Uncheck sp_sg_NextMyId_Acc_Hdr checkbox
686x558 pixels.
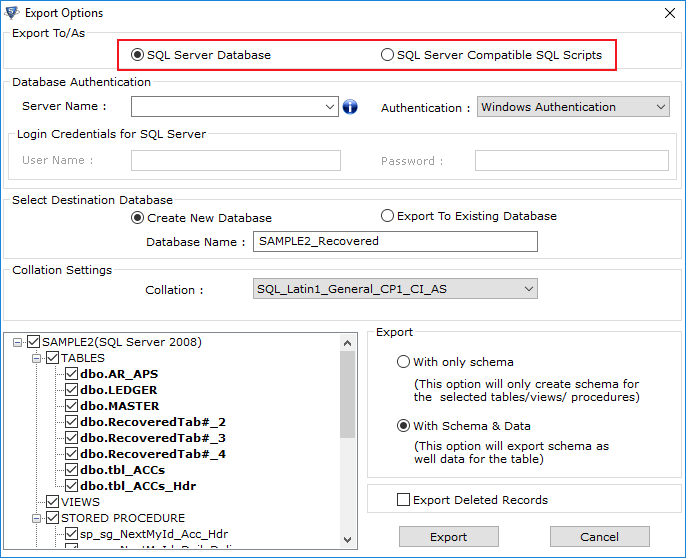71,534
